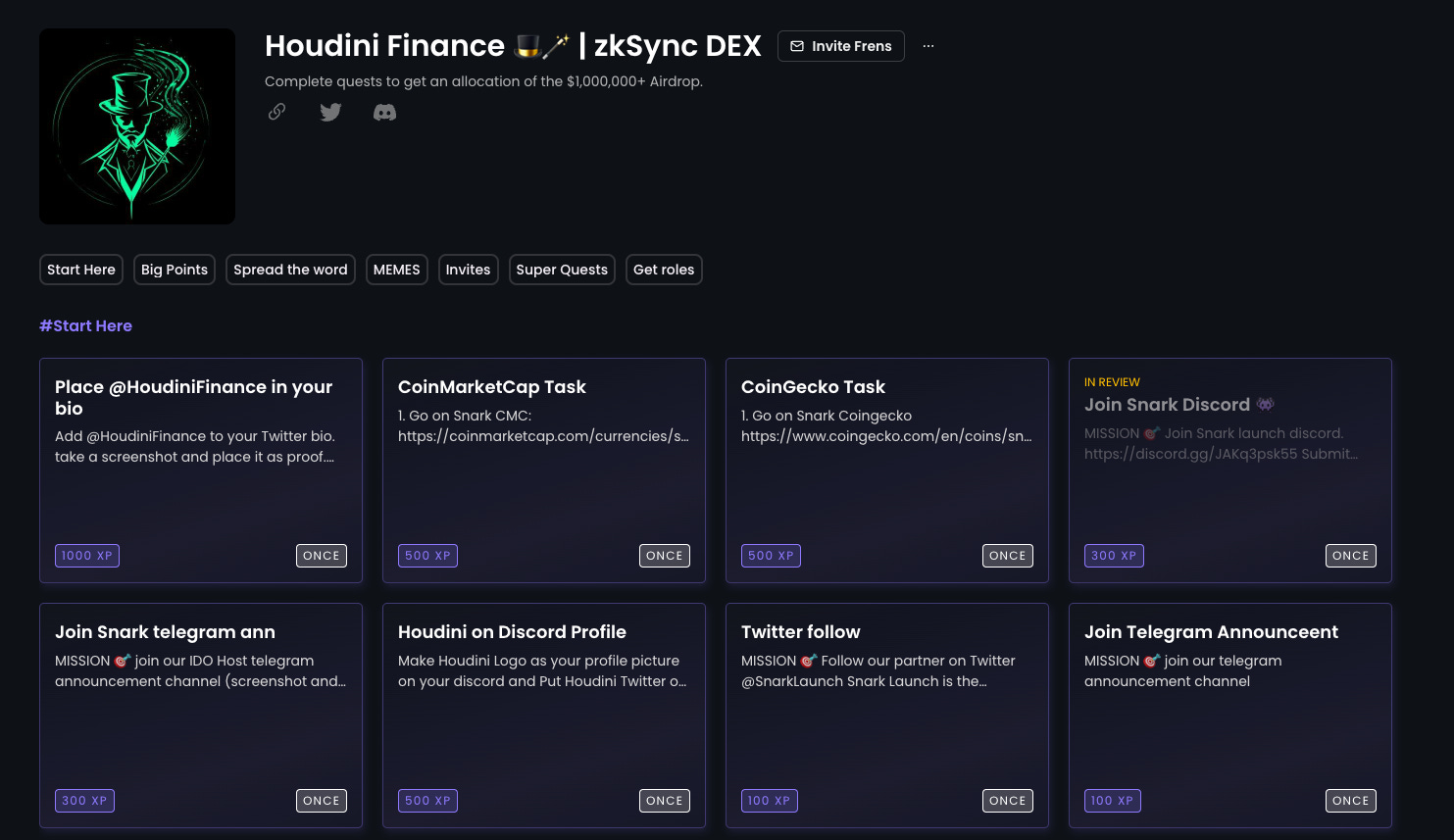Click the 500 XP badge on CoinGecko Task
Viewport: 1454px width, 840px height.
click(771, 556)
